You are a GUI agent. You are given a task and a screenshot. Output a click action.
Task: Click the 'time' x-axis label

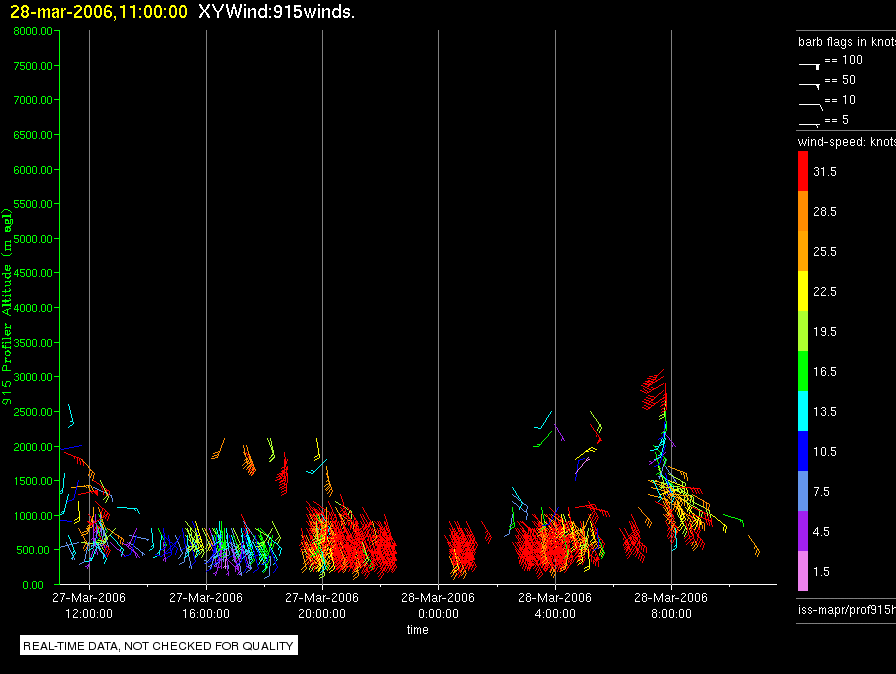(418, 629)
